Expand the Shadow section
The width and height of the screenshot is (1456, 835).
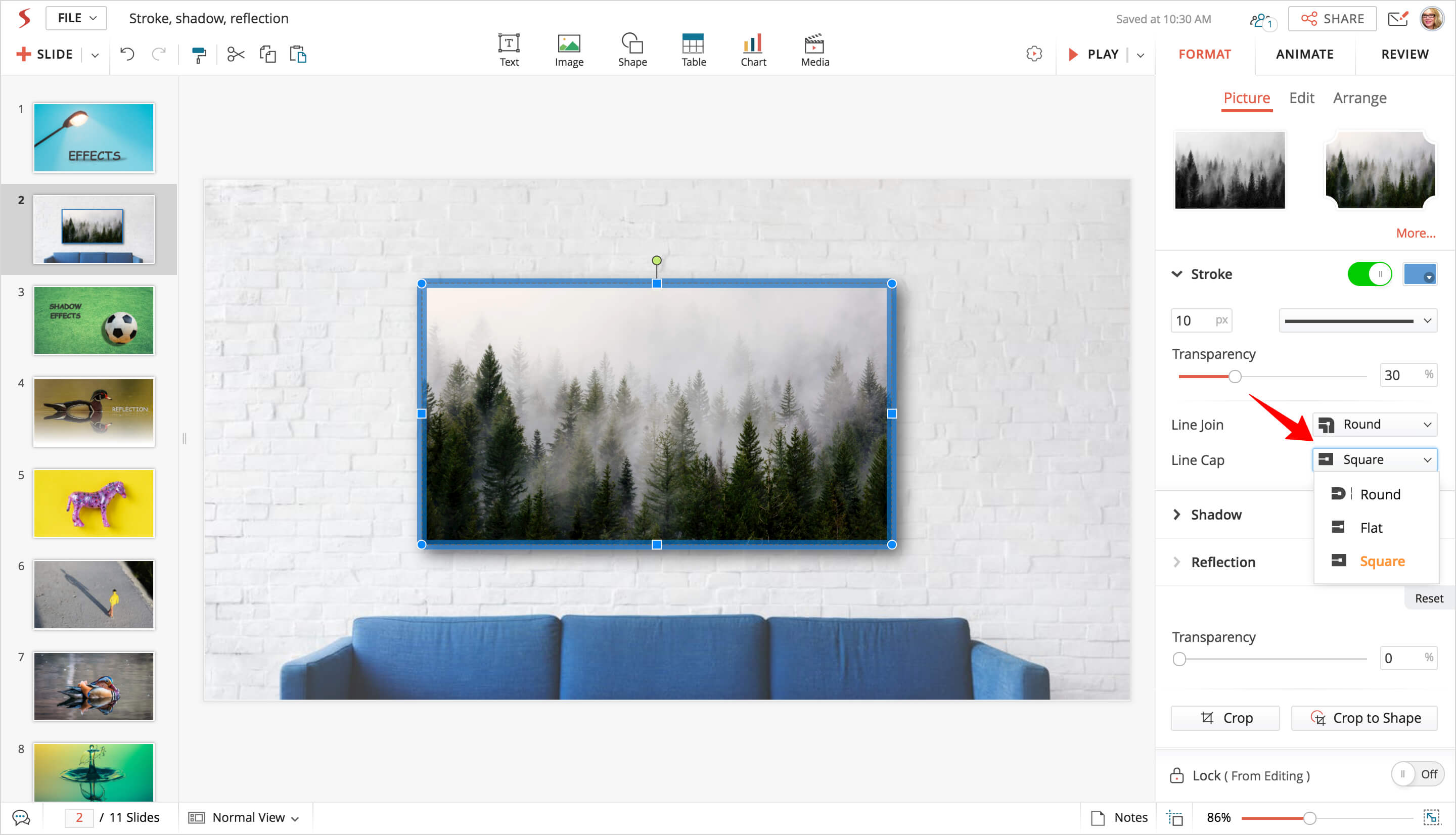point(1216,515)
